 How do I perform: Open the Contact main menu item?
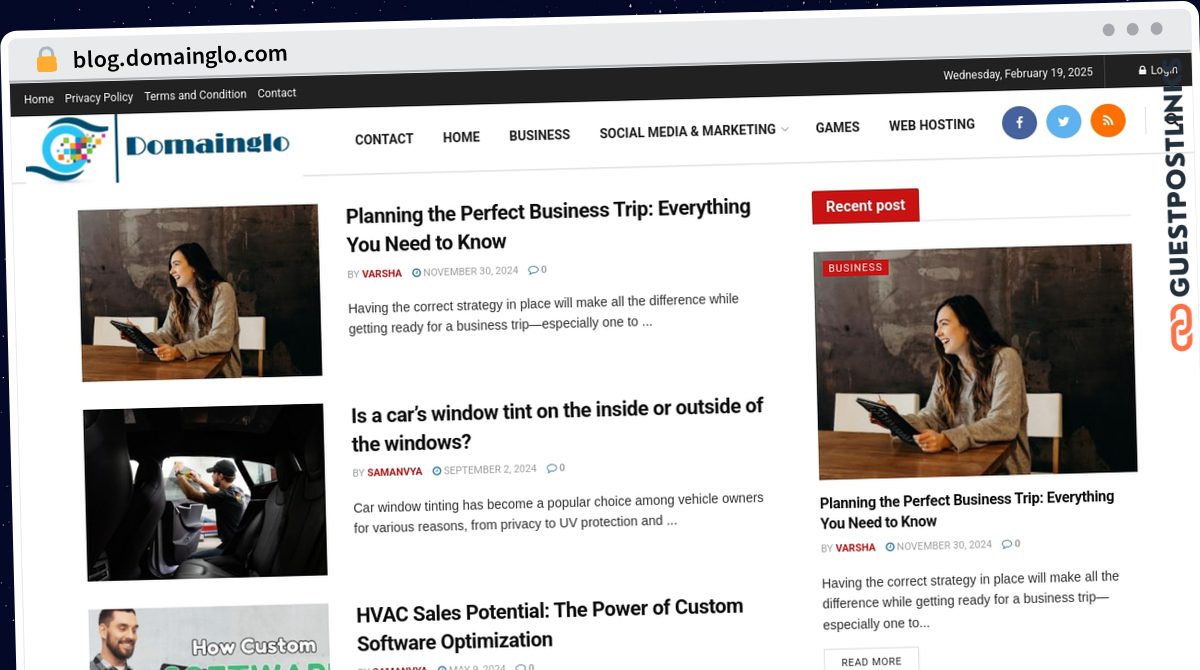[x=384, y=139]
